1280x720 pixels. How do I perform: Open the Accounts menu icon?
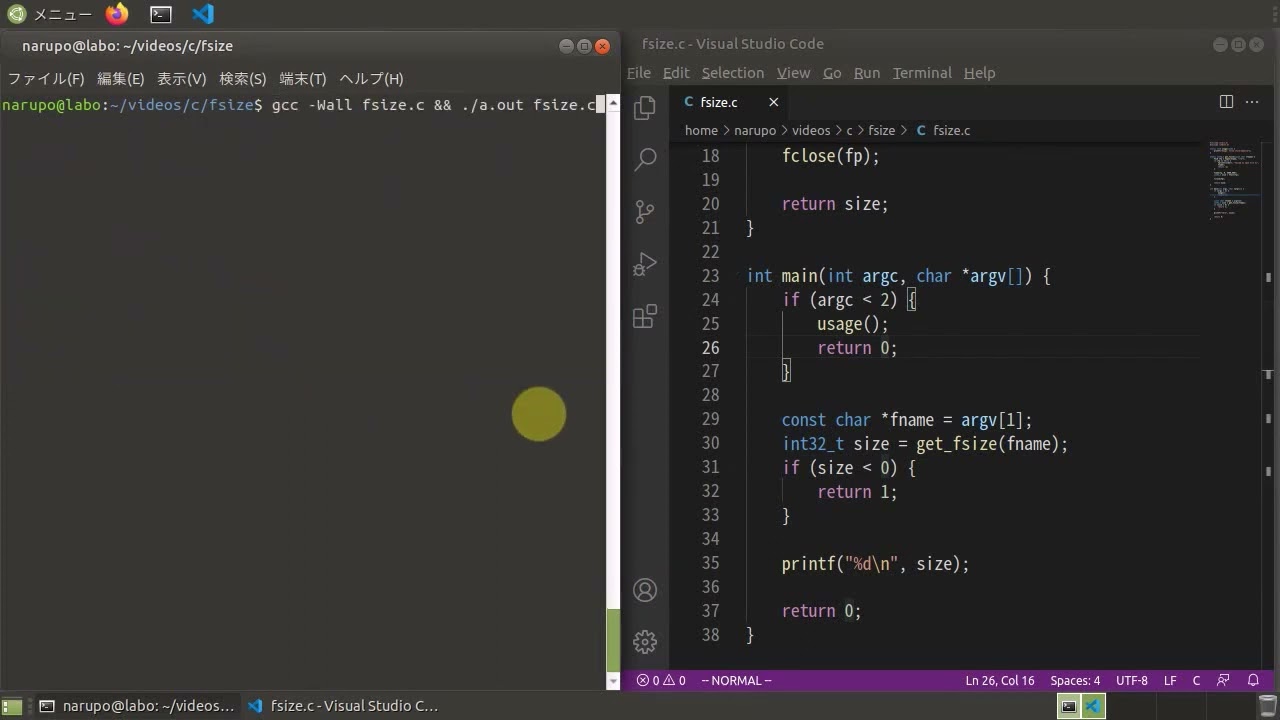click(x=645, y=590)
